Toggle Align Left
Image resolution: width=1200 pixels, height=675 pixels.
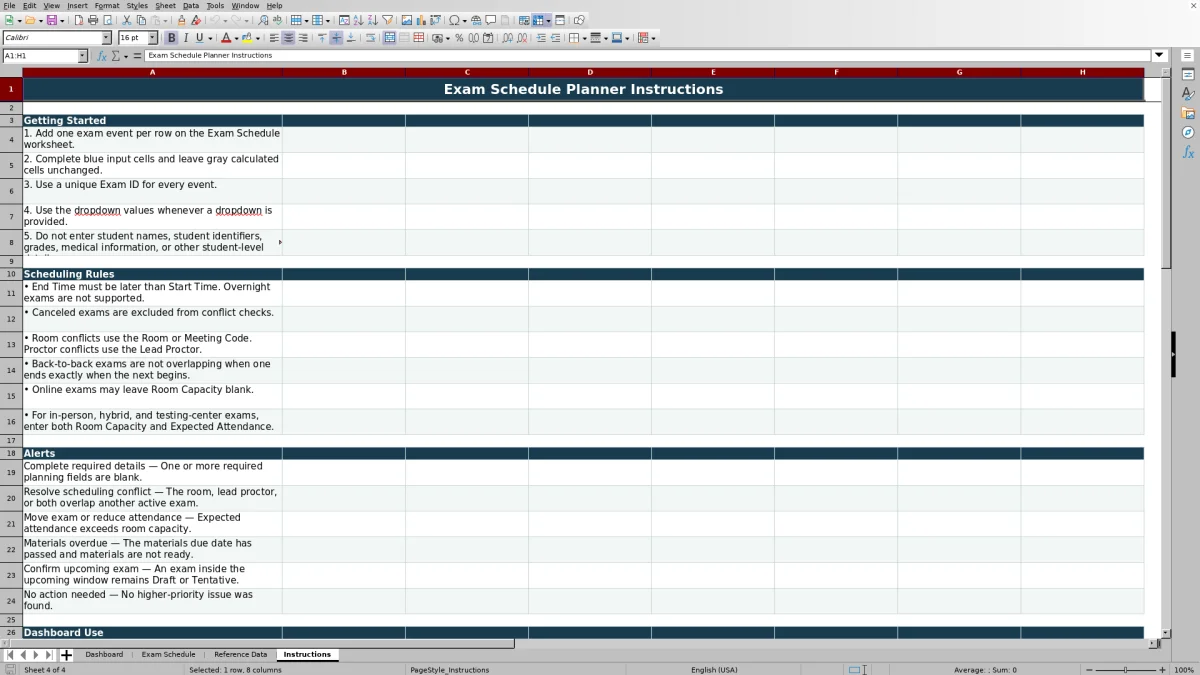(x=274, y=38)
